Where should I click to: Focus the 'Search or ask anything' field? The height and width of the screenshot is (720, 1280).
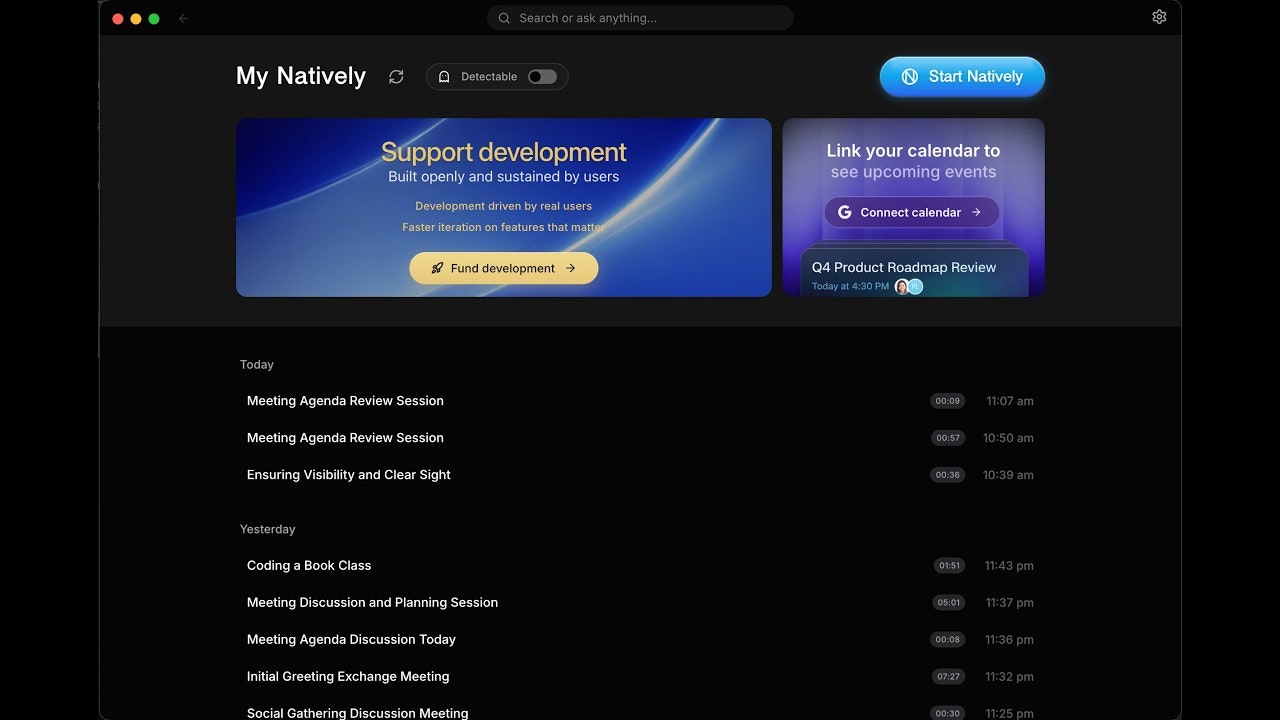tap(640, 18)
